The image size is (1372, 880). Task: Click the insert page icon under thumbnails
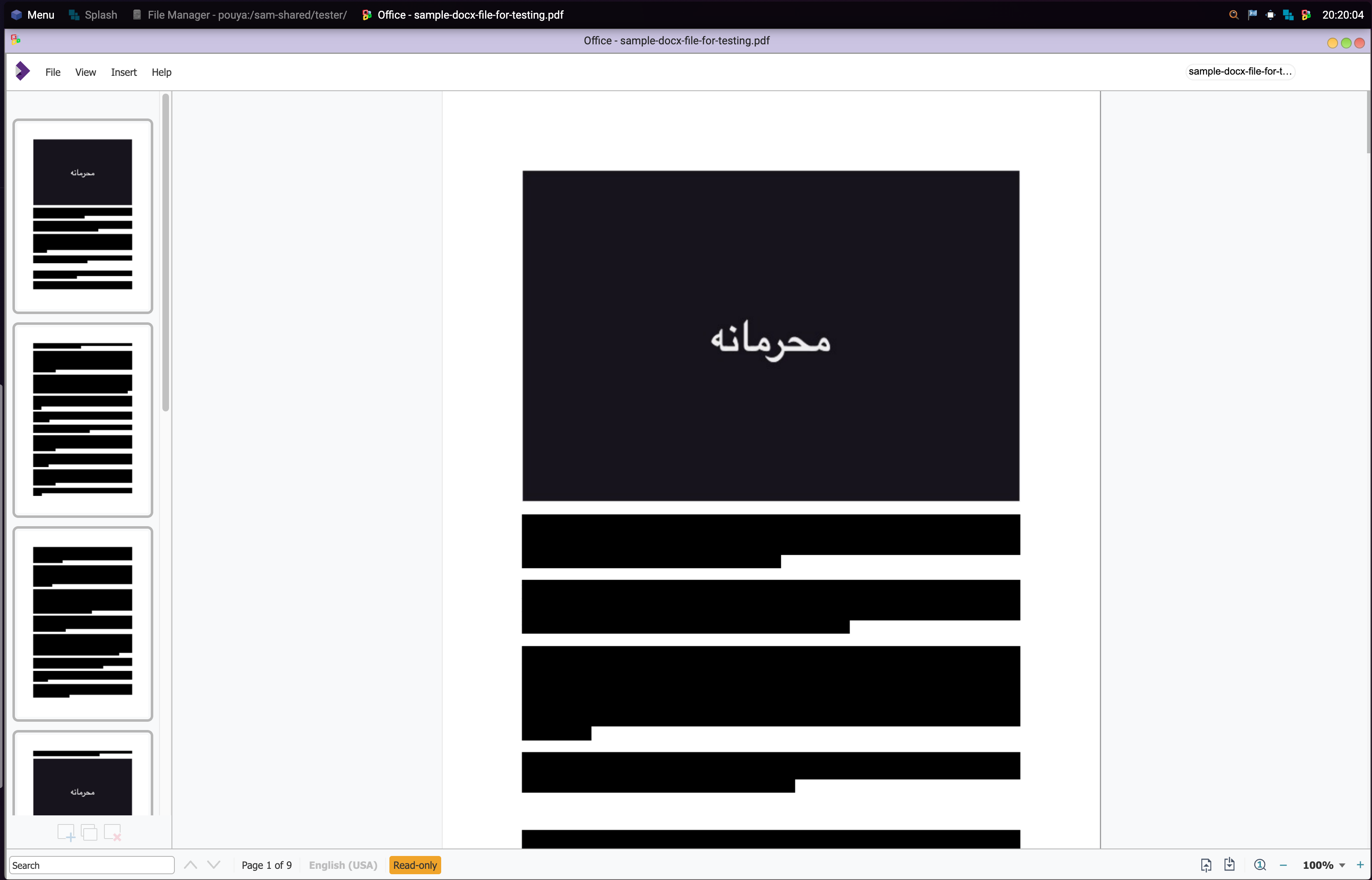tap(66, 833)
